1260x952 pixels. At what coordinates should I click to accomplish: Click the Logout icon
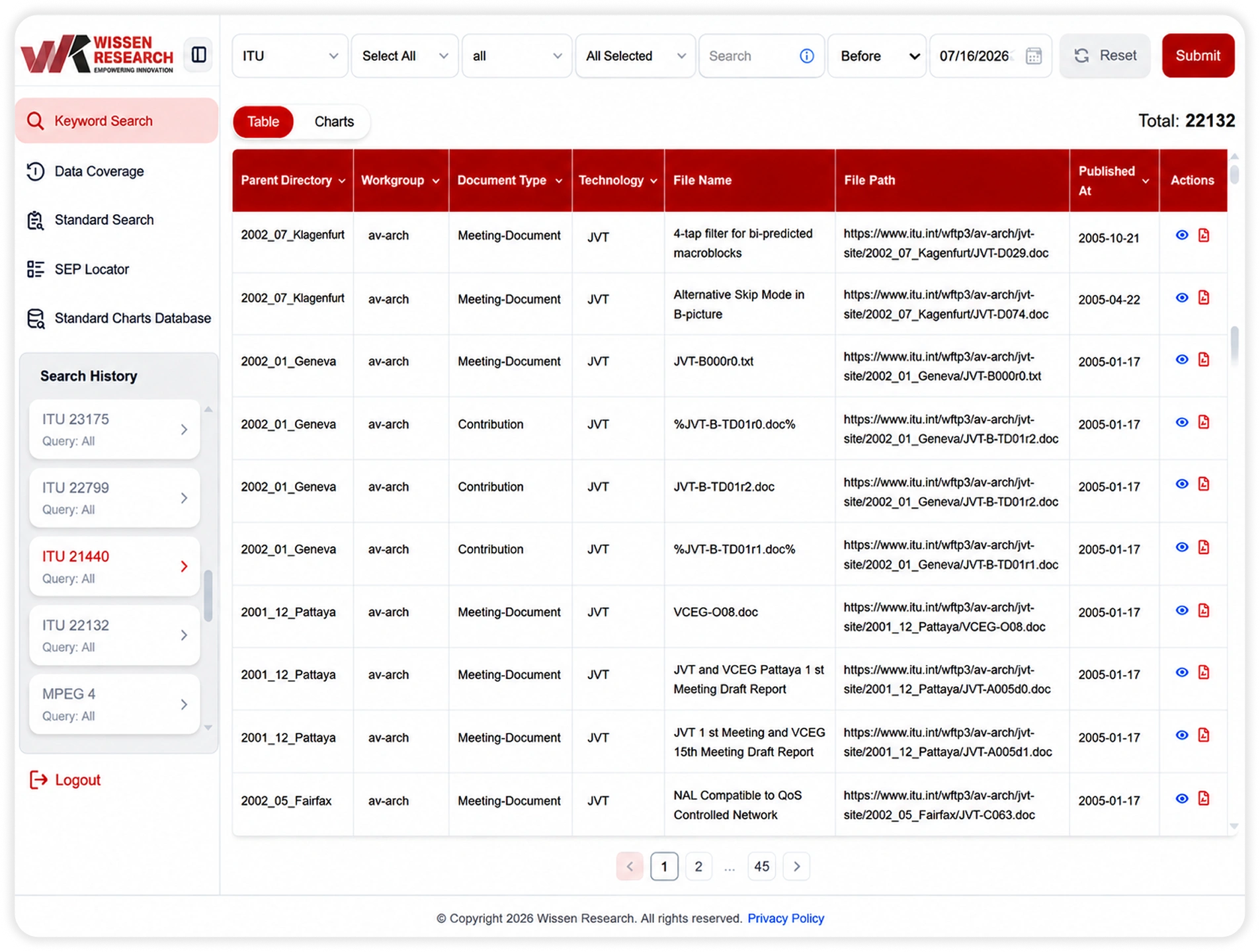pyautogui.click(x=38, y=780)
